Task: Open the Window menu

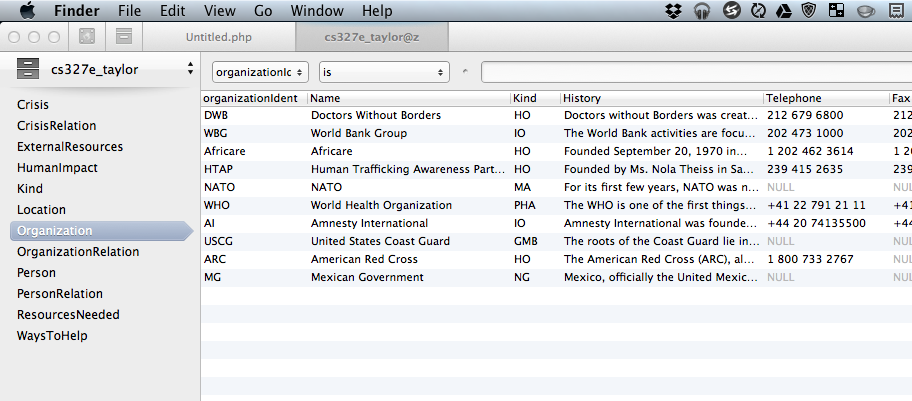Action: click(317, 10)
